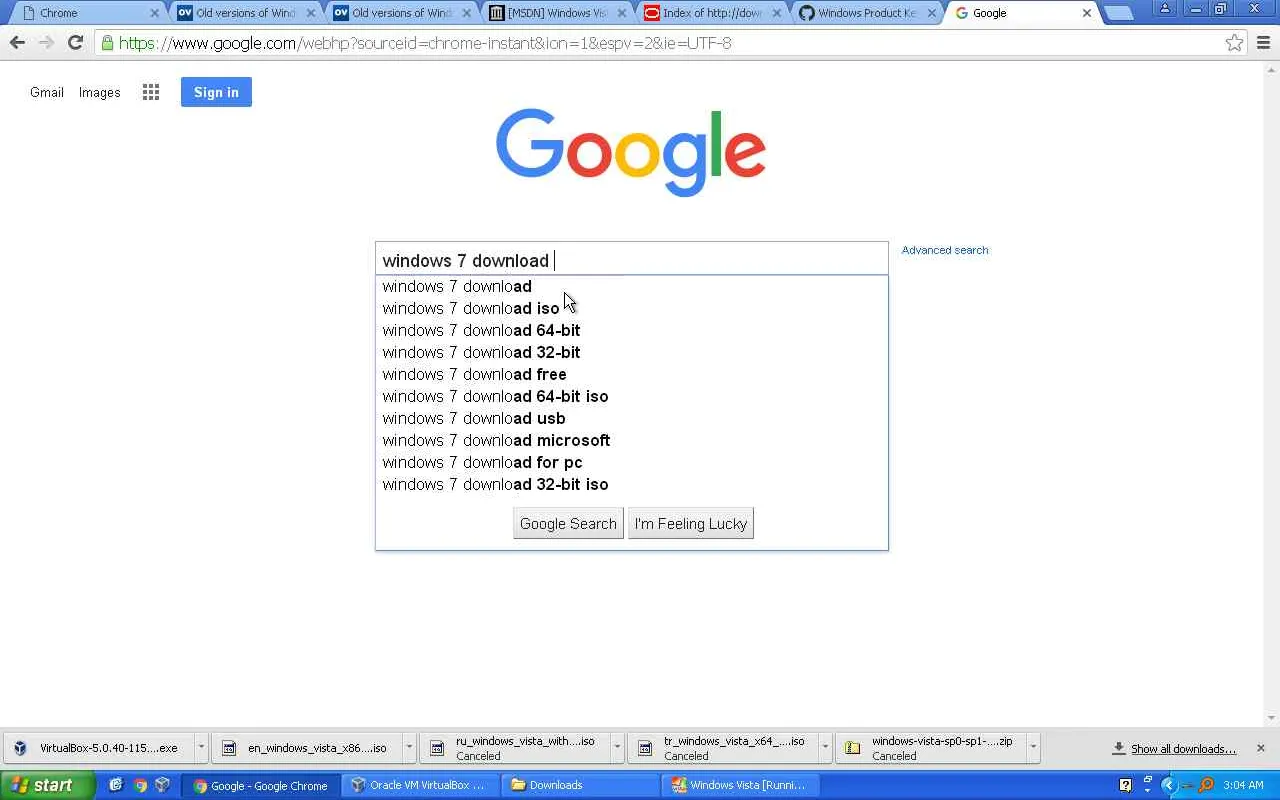Screen dimensions: 1280x800
Task: Open the Gmail link
Action: pyautogui.click(x=47, y=92)
